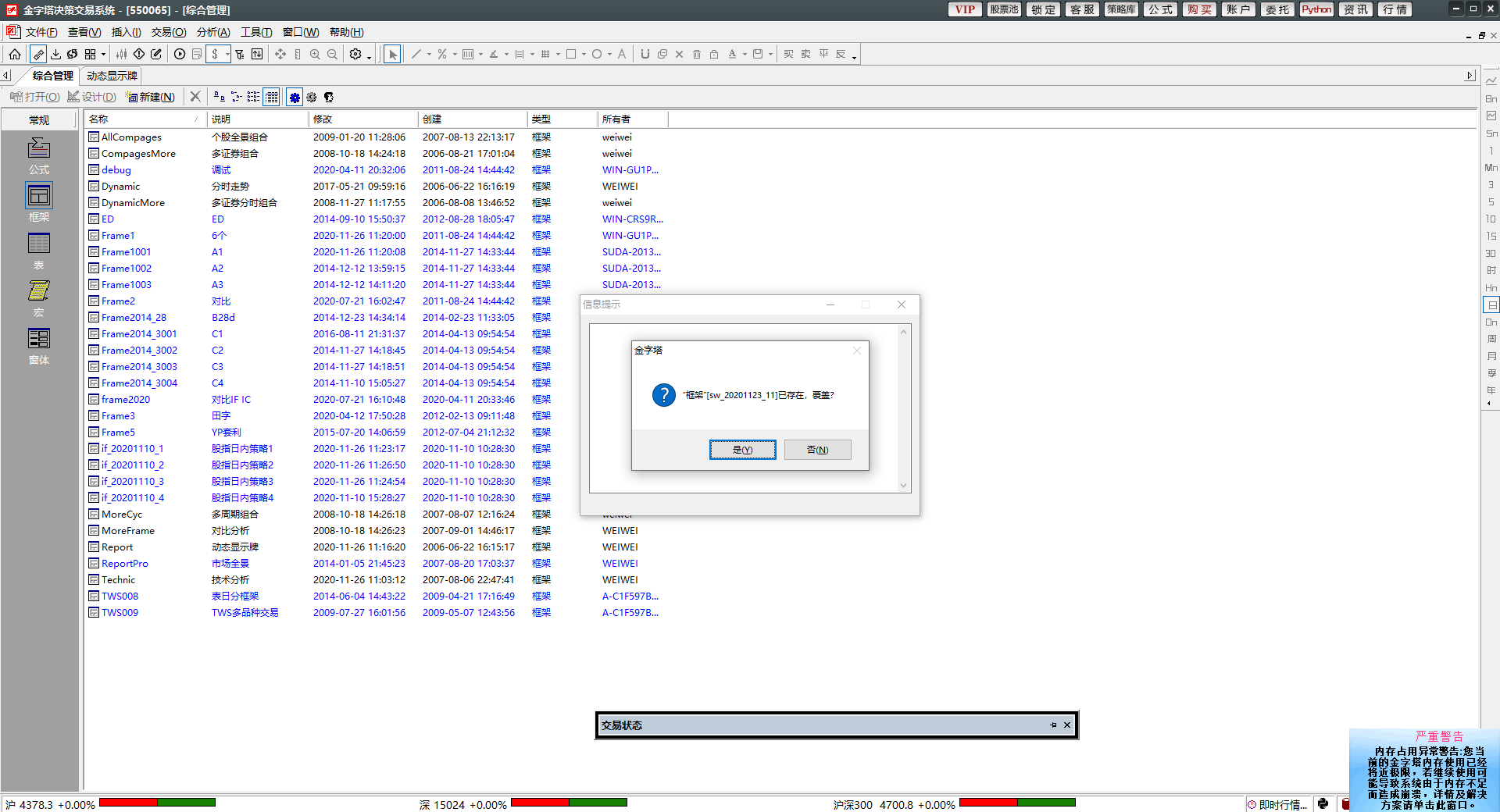Open the 工具(T) menu
This screenshot has width=1500, height=812.
point(256,32)
